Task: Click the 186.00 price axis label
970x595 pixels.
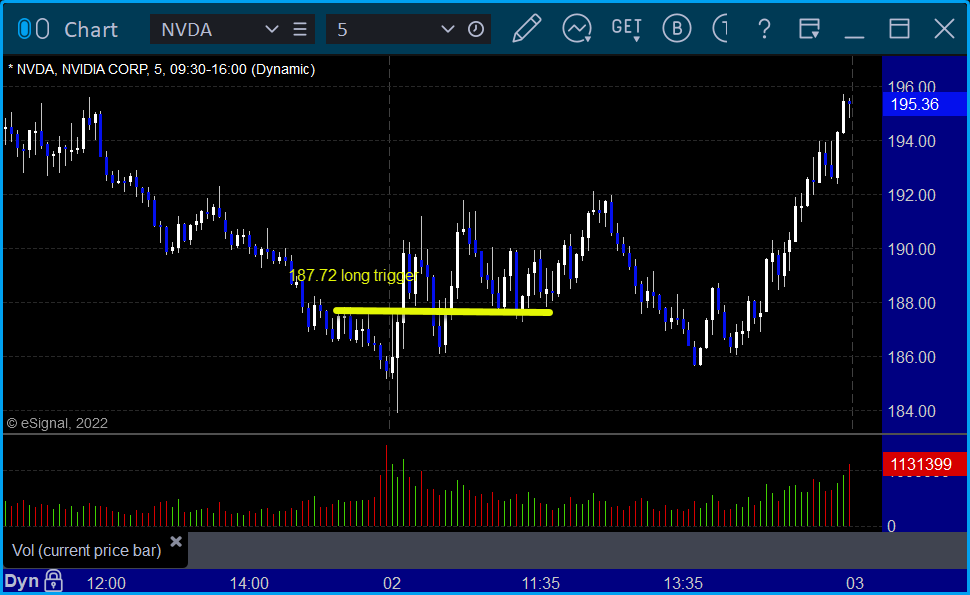Action: point(912,357)
